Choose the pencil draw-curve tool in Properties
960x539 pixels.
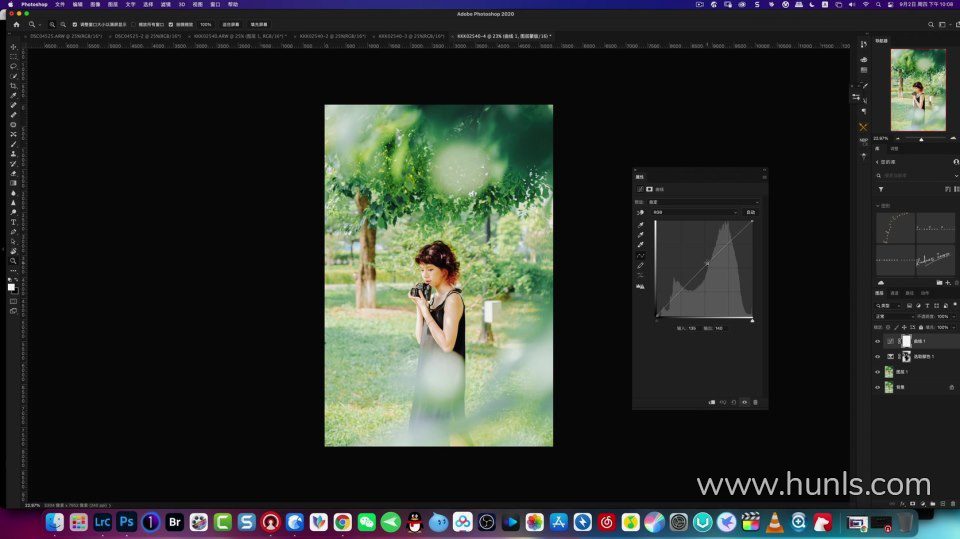point(641,265)
